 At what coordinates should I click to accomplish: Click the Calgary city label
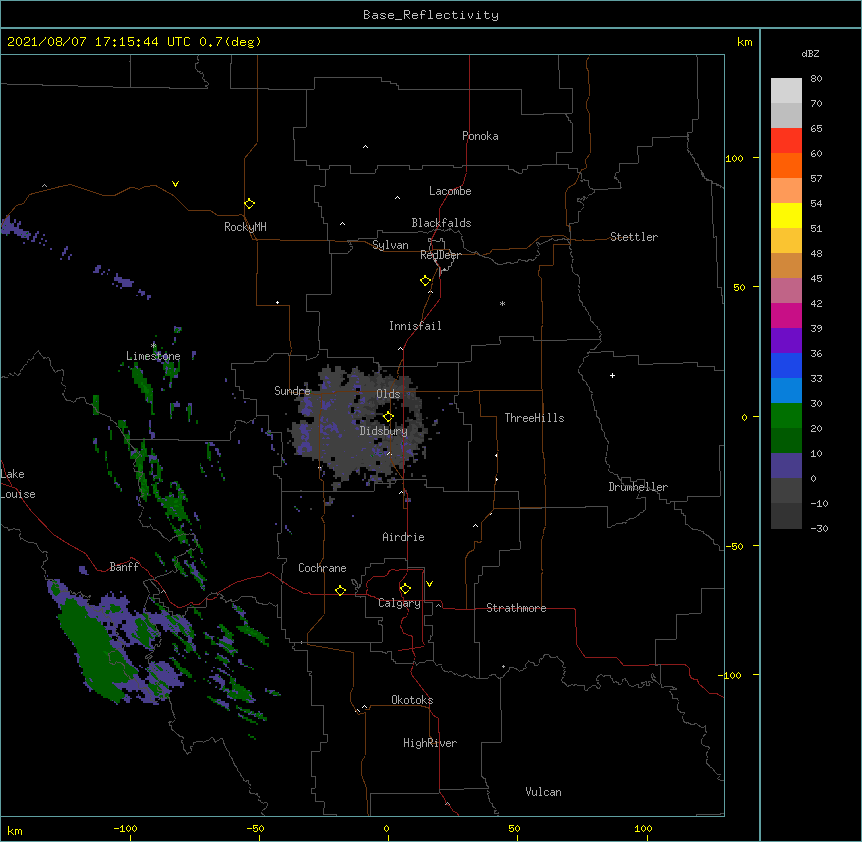399,603
